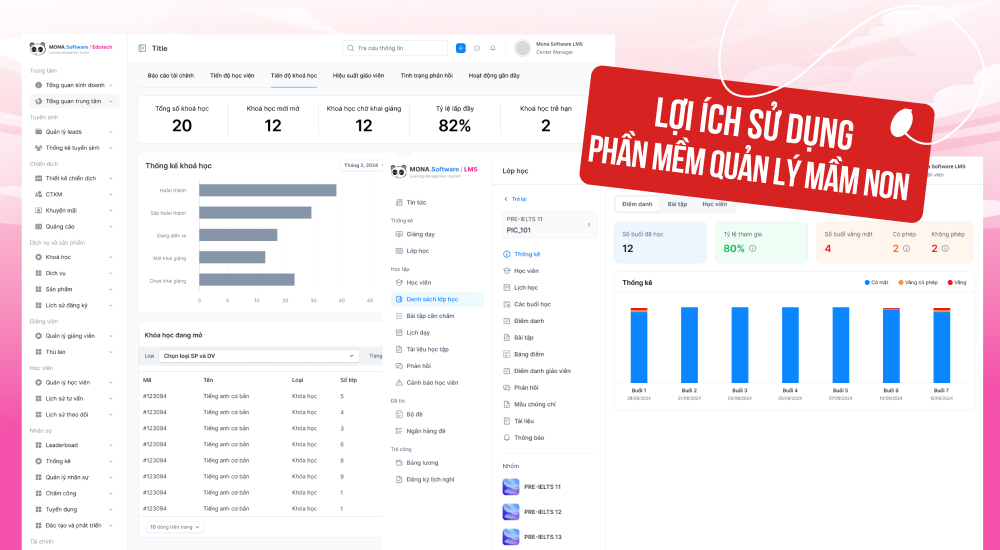
Task: Click the Khuyến mãi sidebar icon
Action: coord(38,211)
